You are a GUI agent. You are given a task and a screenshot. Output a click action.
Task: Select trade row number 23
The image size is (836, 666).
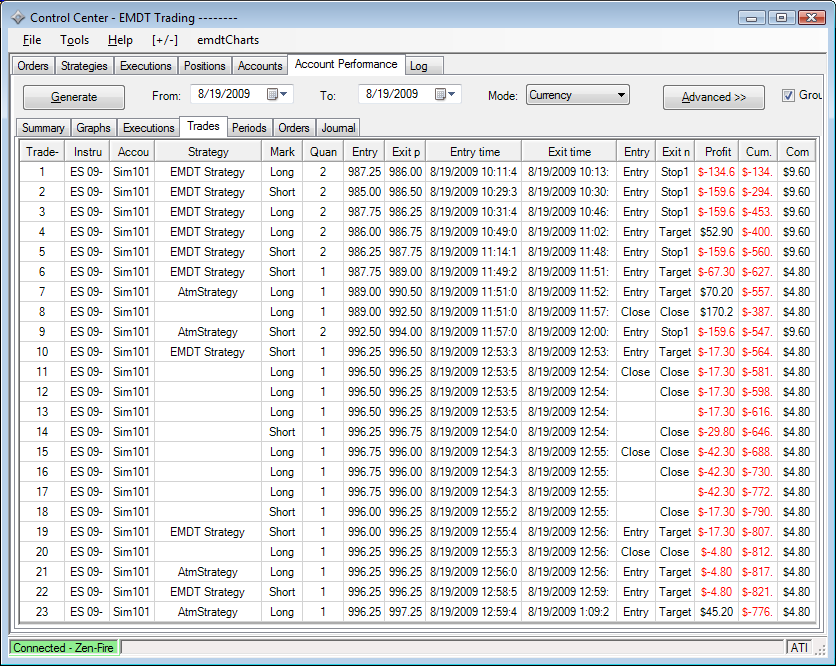pyautogui.click(x=417, y=612)
